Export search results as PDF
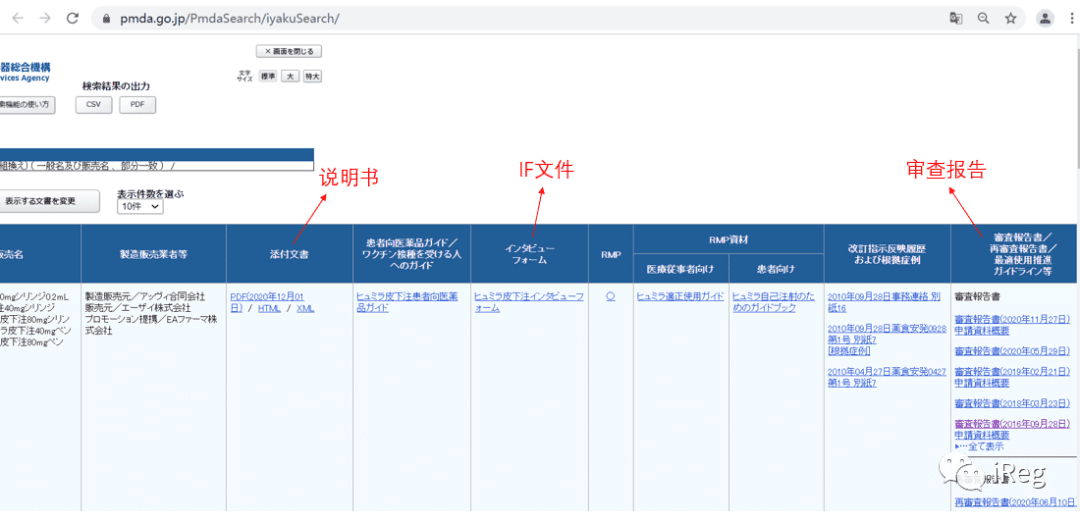Viewport: 1080px width, 523px height. pos(137,105)
